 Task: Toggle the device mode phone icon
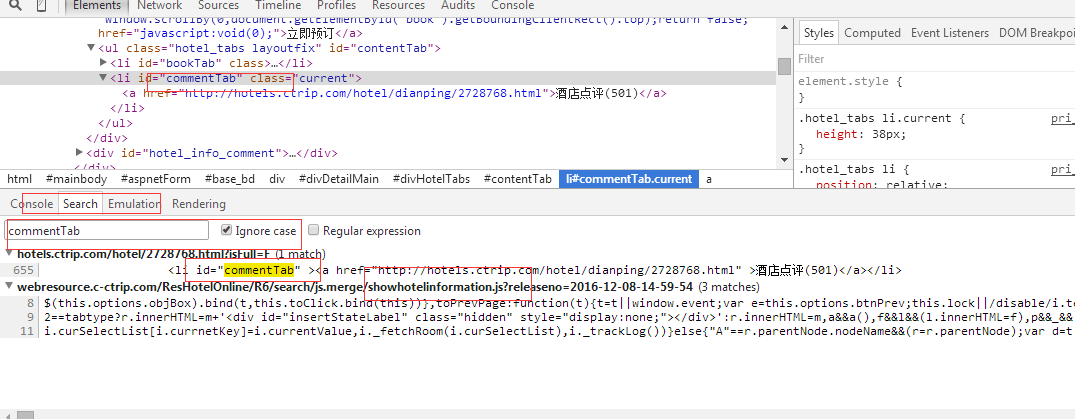point(42,5)
